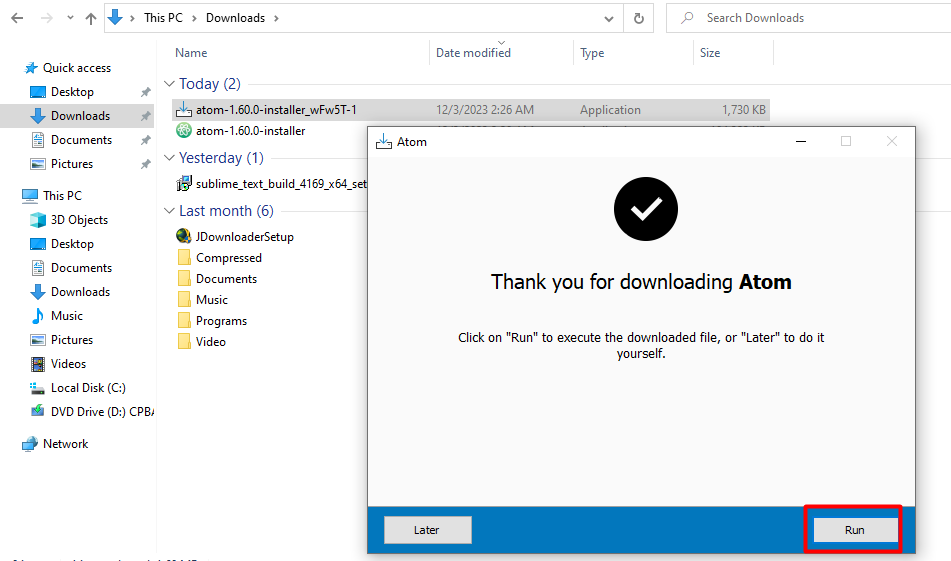
Task: Select Downloads in the address breadcrumb
Action: 235,18
